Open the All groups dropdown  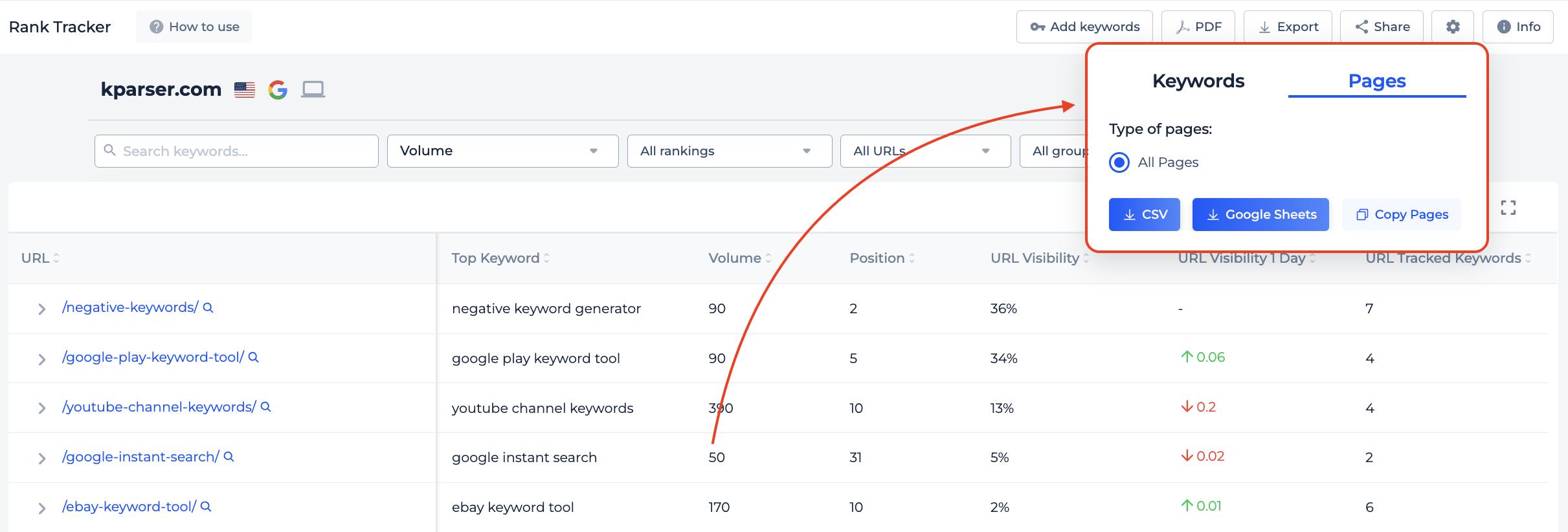(x=1053, y=151)
